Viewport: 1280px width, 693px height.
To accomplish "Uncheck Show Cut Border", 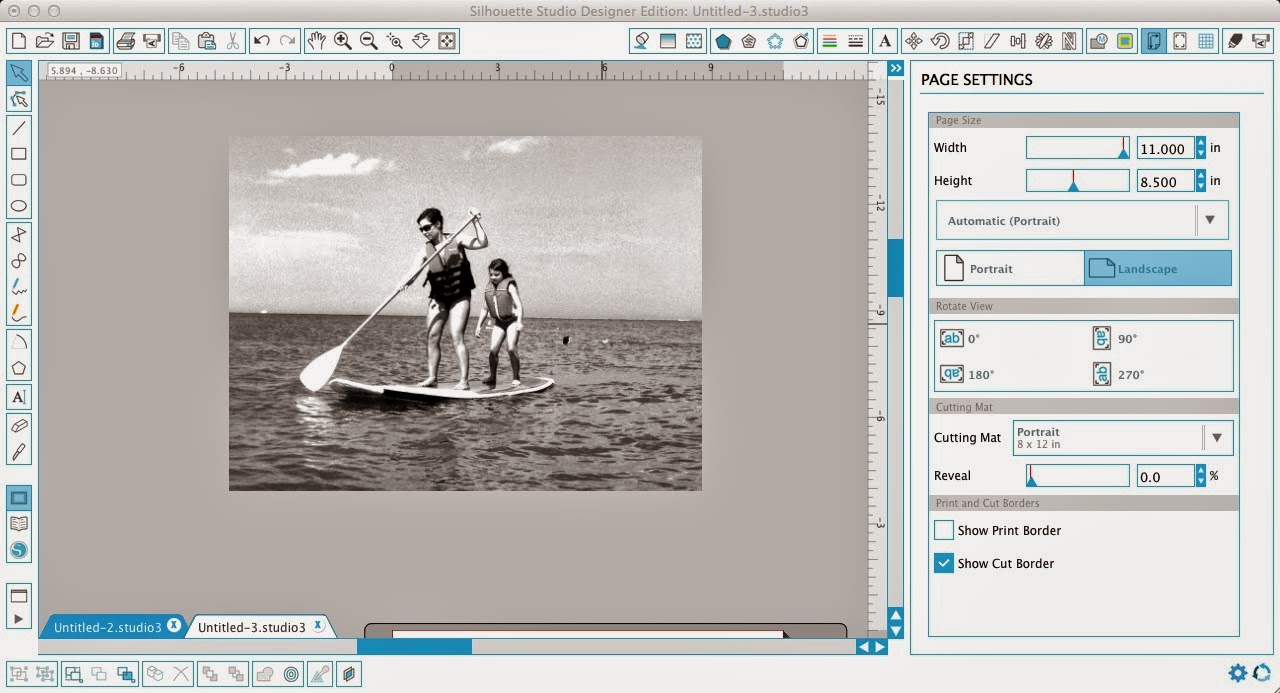I will (x=943, y=563).
